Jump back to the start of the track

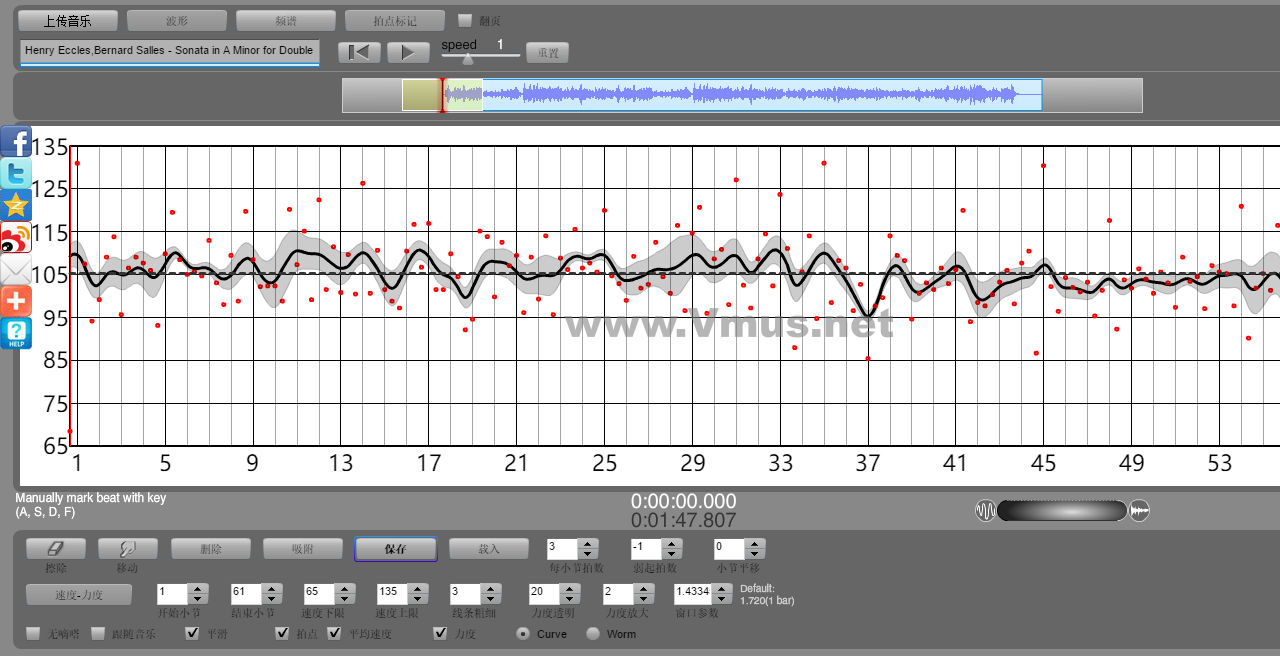[359, 52]
